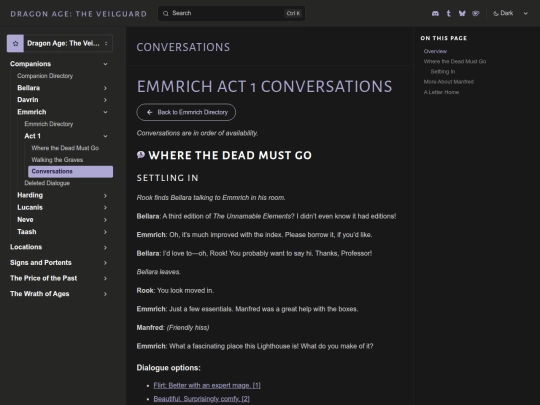The height and width of the screenshot is (405, 540).
Task: Jump to More About Manfred anchor
Action: [449, 82]
